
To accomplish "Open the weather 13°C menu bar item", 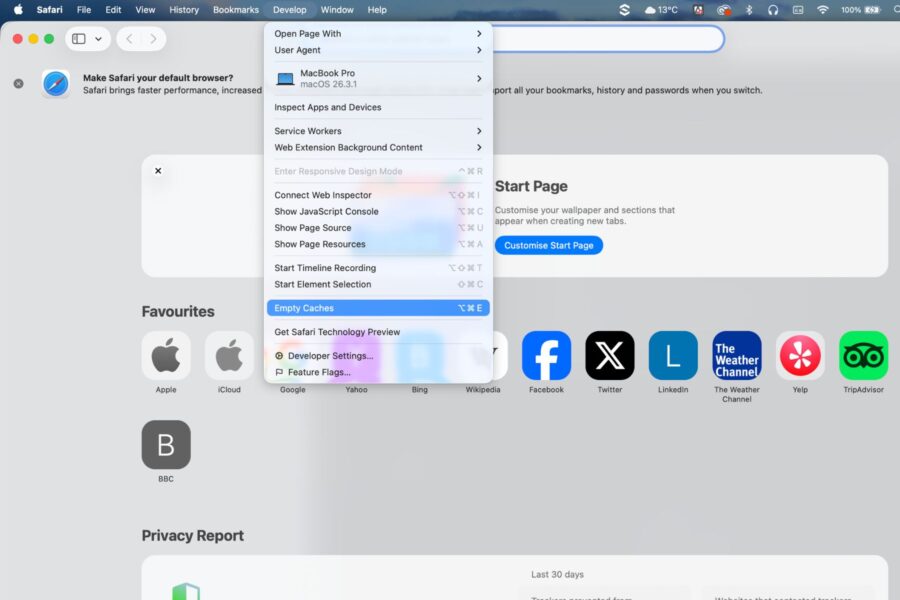I will [661, 10].
